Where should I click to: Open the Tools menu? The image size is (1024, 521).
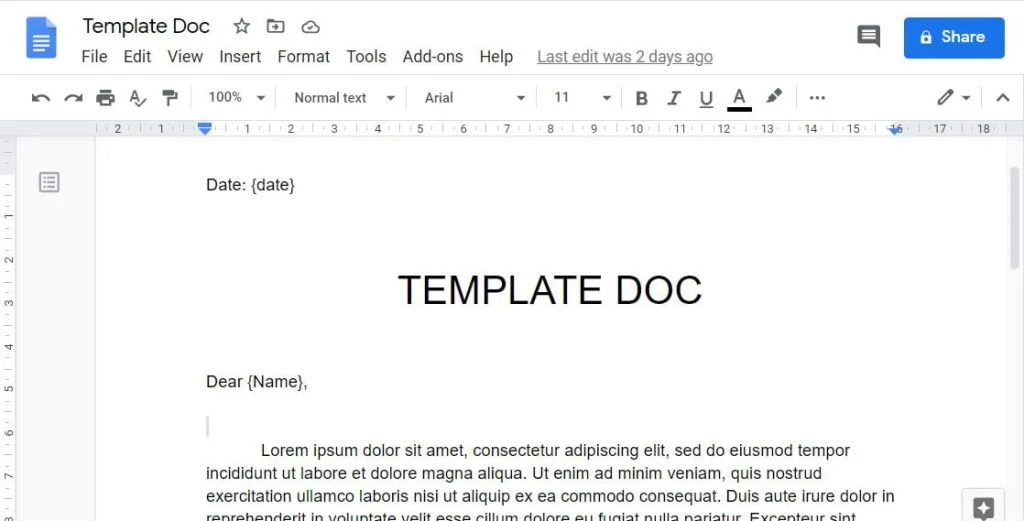366,57
